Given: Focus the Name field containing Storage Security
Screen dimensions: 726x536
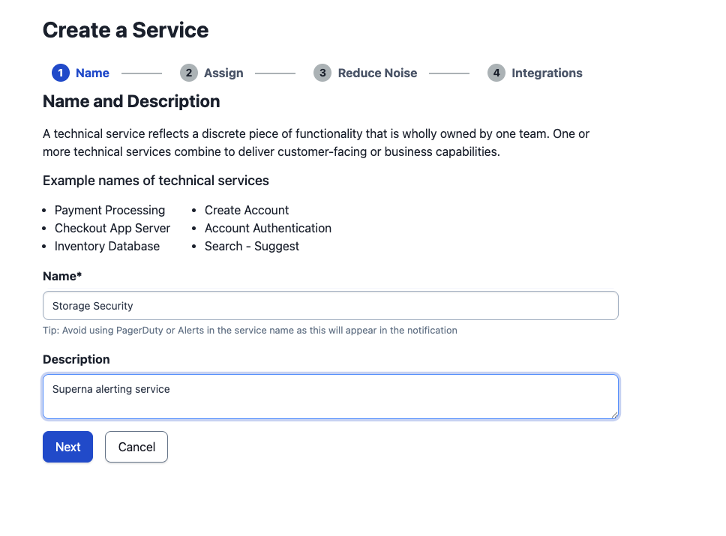Looking at the screenshot, I should [x=331, y=305].
